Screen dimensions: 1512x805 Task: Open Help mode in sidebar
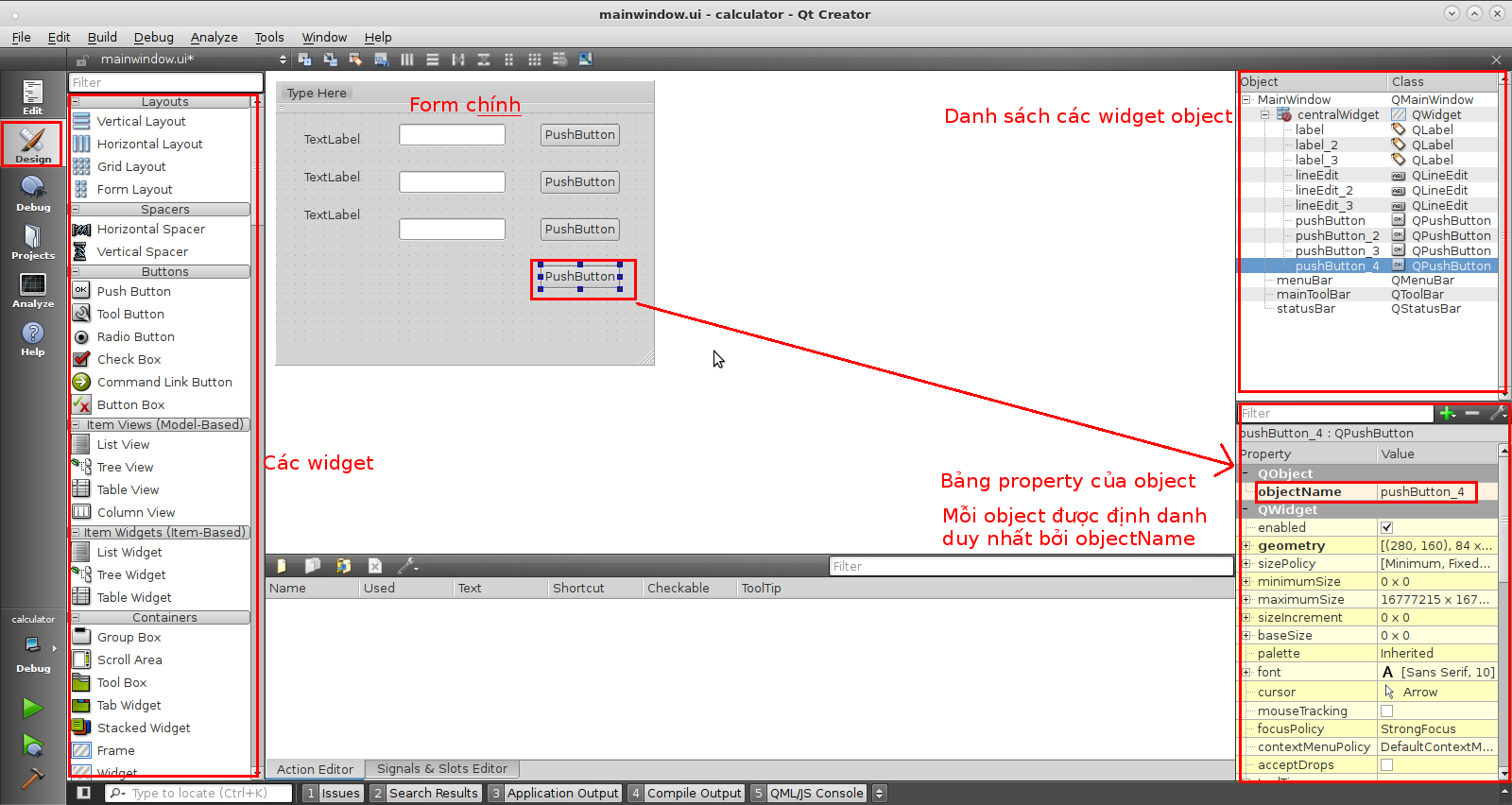pos(33,338)
